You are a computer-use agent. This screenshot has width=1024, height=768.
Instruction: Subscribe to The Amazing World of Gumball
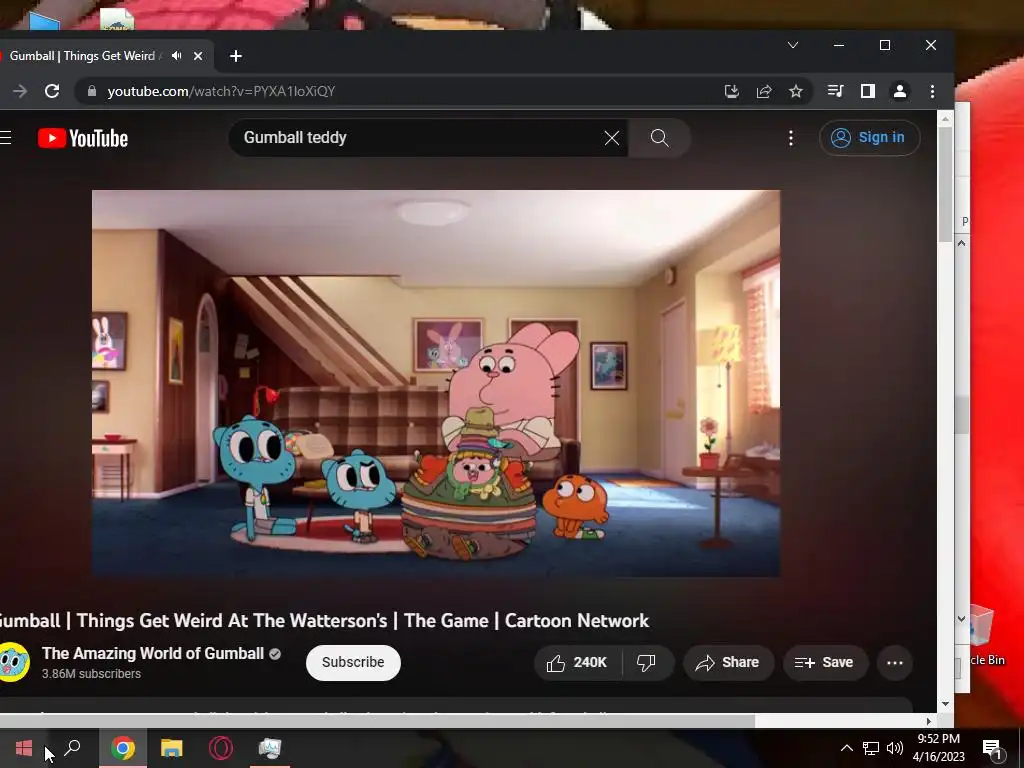[x=353, y=662]
